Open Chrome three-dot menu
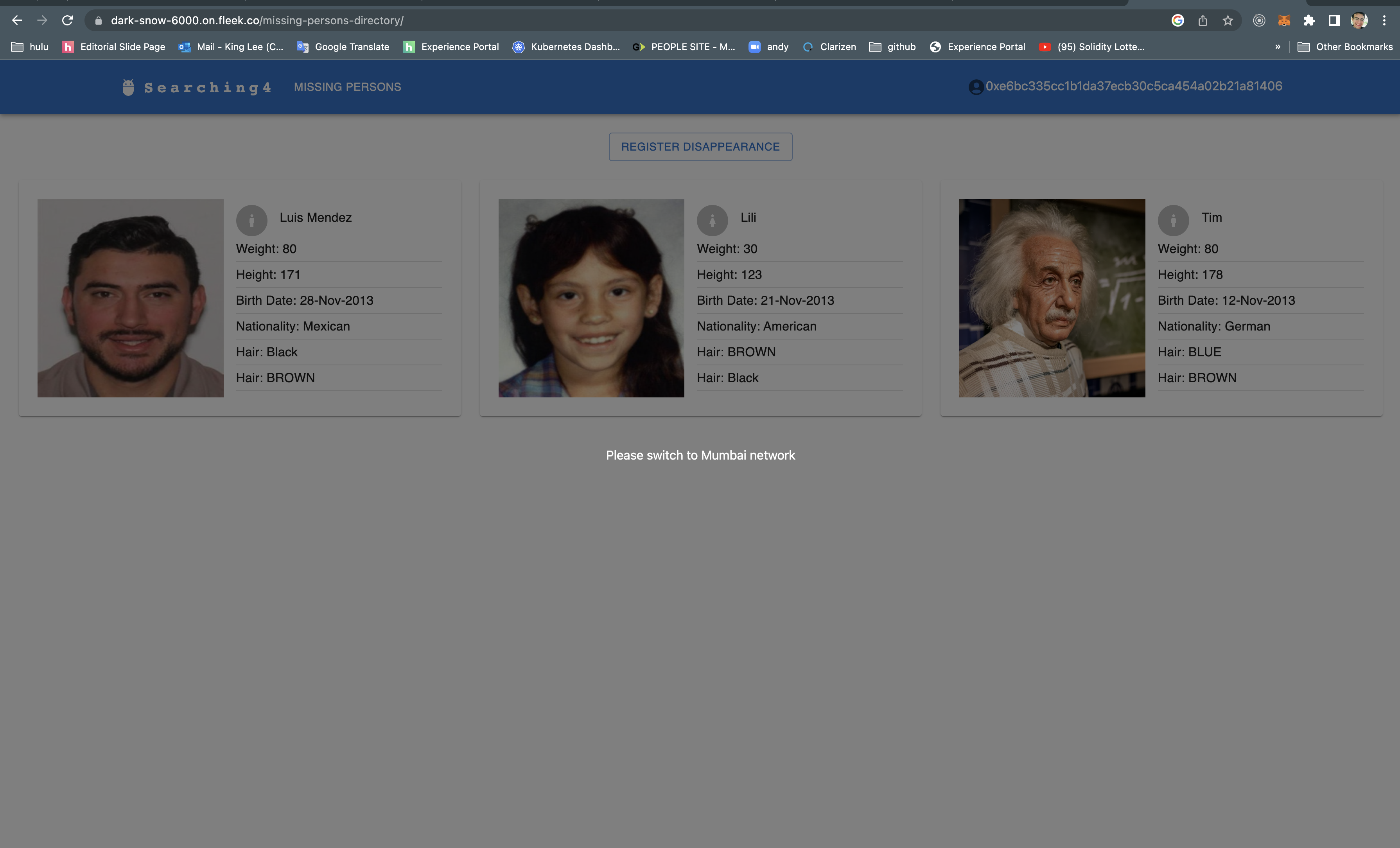Image resolution: width=1400 pixels, height=848 pixels. 1384,20
